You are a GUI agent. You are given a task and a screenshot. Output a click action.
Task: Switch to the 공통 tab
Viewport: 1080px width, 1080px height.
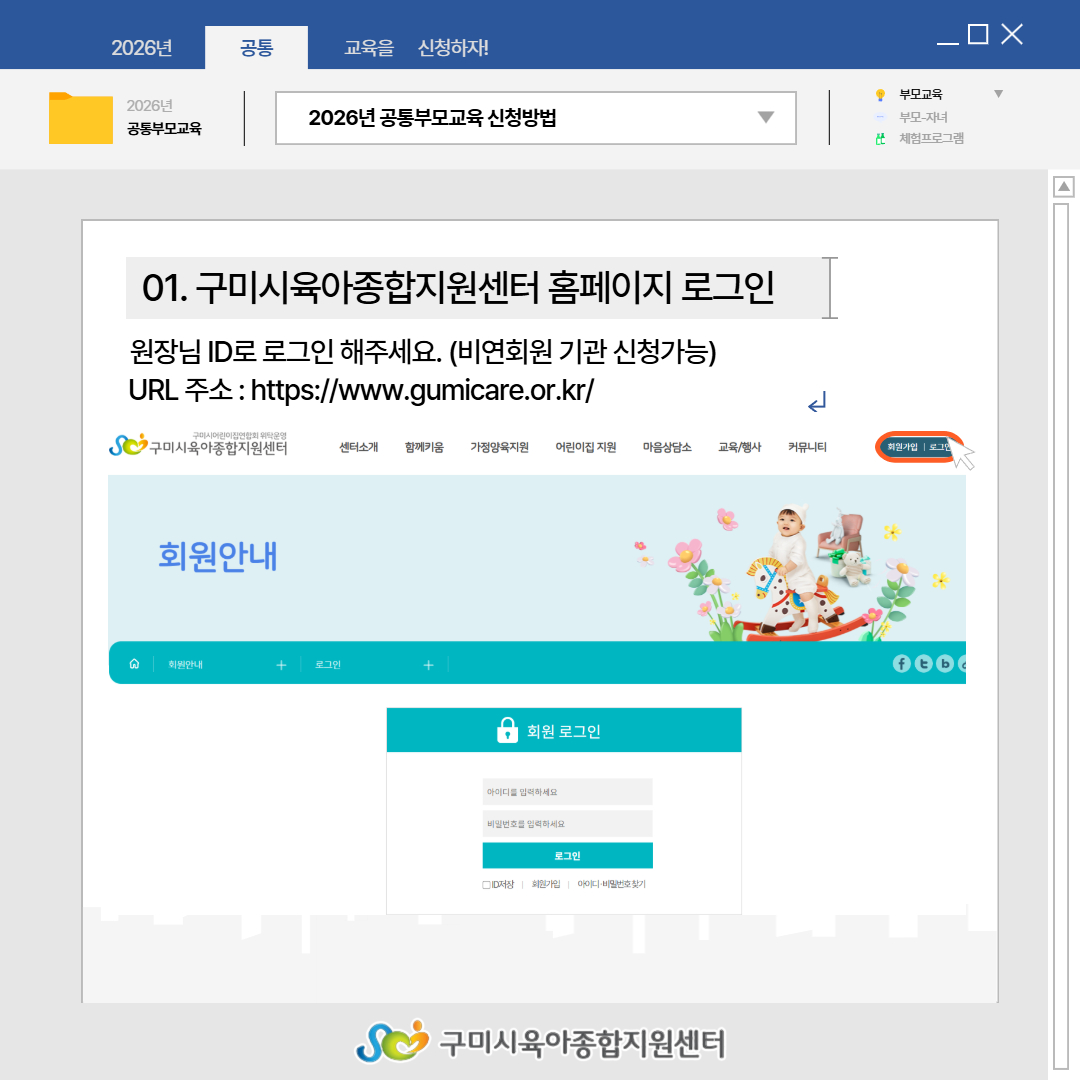point(256,48)
